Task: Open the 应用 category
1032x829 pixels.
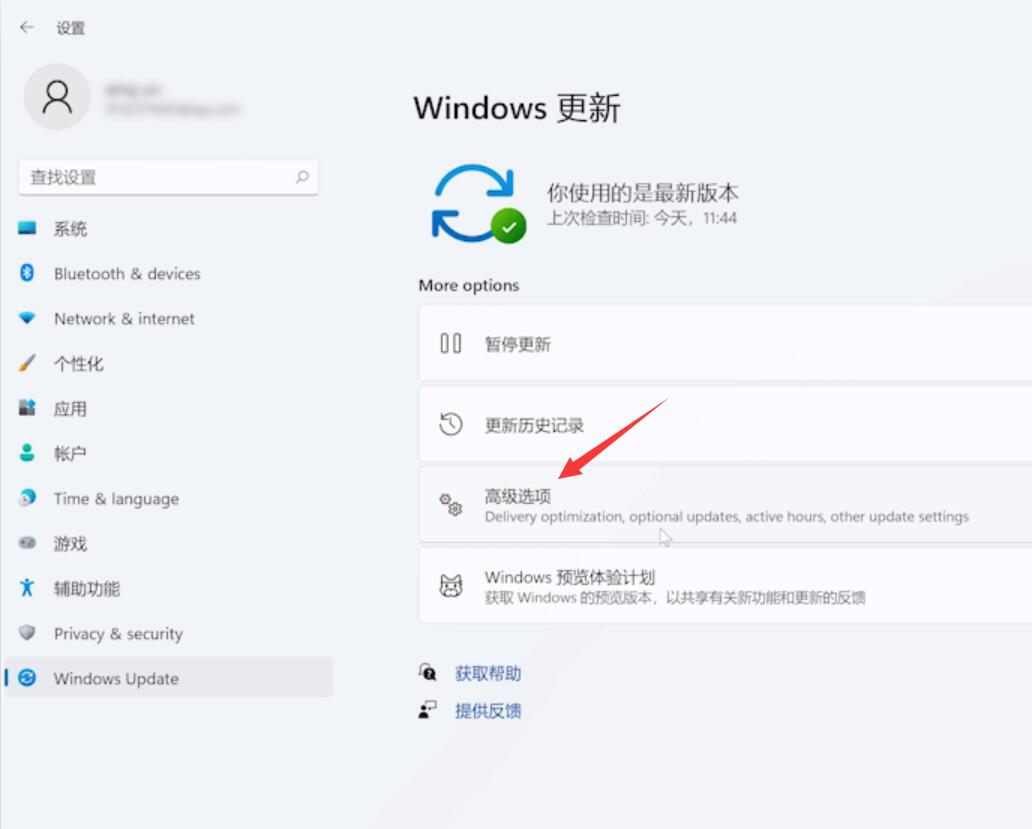Action: pyautogui.click(x=168, y=409)
